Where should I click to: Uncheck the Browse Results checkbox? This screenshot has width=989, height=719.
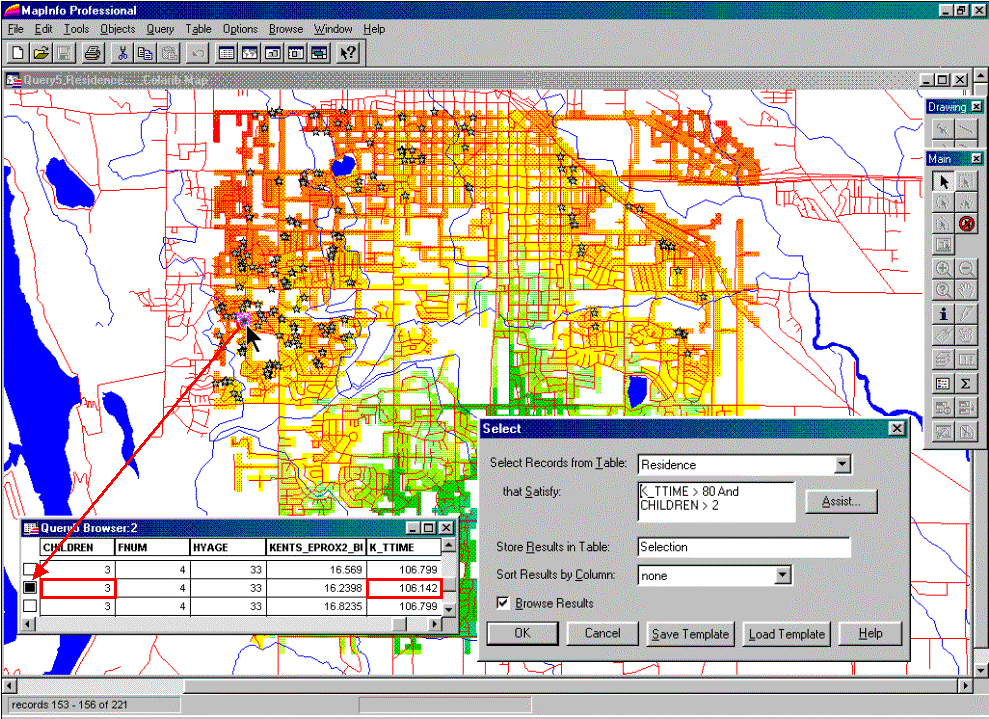tap(503, 603)
